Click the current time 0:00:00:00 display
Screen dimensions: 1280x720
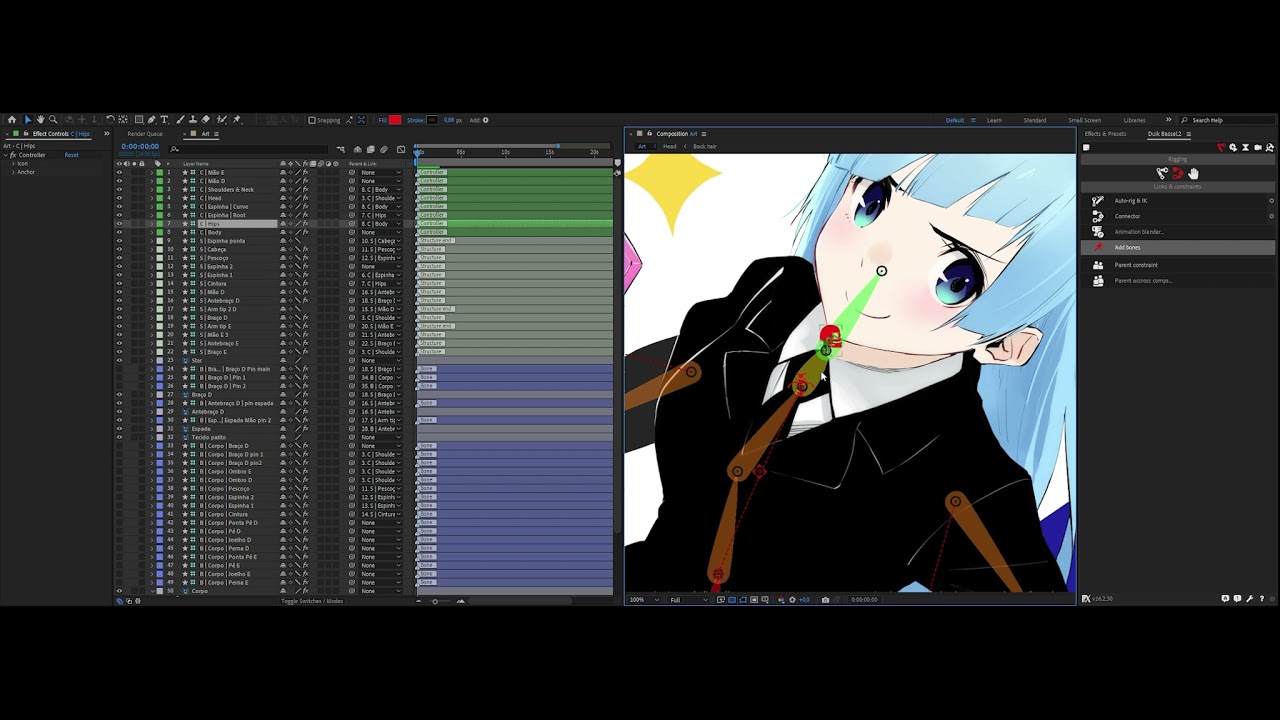140,147
